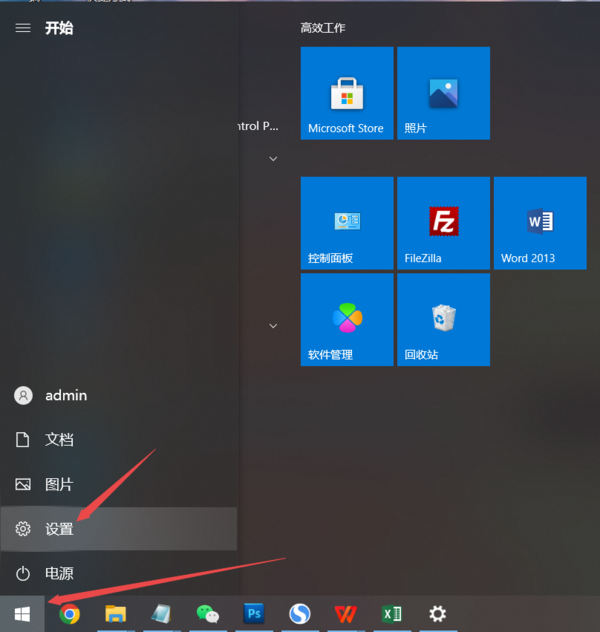Launch FileZilla from the Start tiles

tap(443, 223)
